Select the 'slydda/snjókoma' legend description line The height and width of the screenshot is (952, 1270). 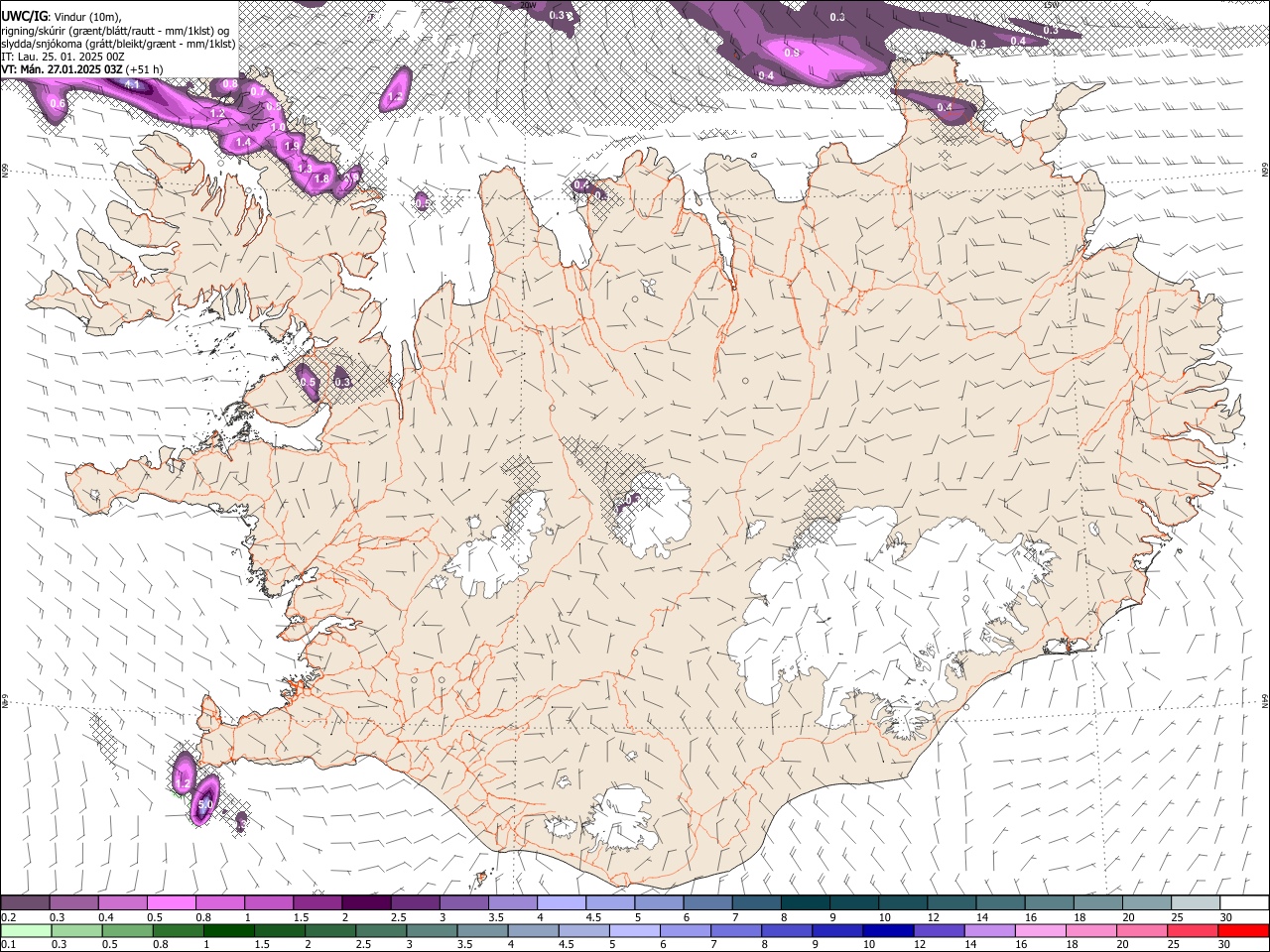118,44
